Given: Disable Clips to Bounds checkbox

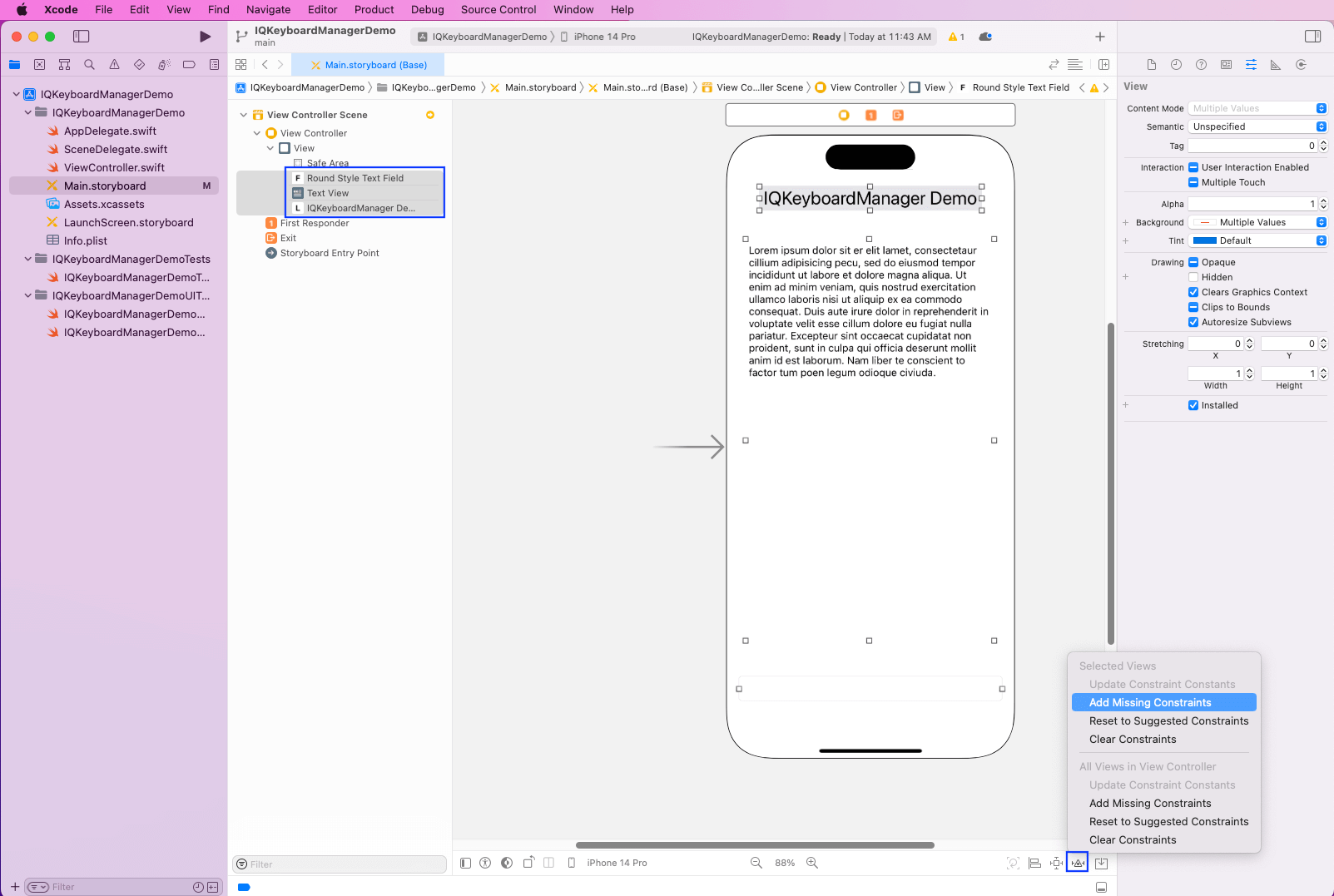Looking at the screenshot, I should 1193,307.
